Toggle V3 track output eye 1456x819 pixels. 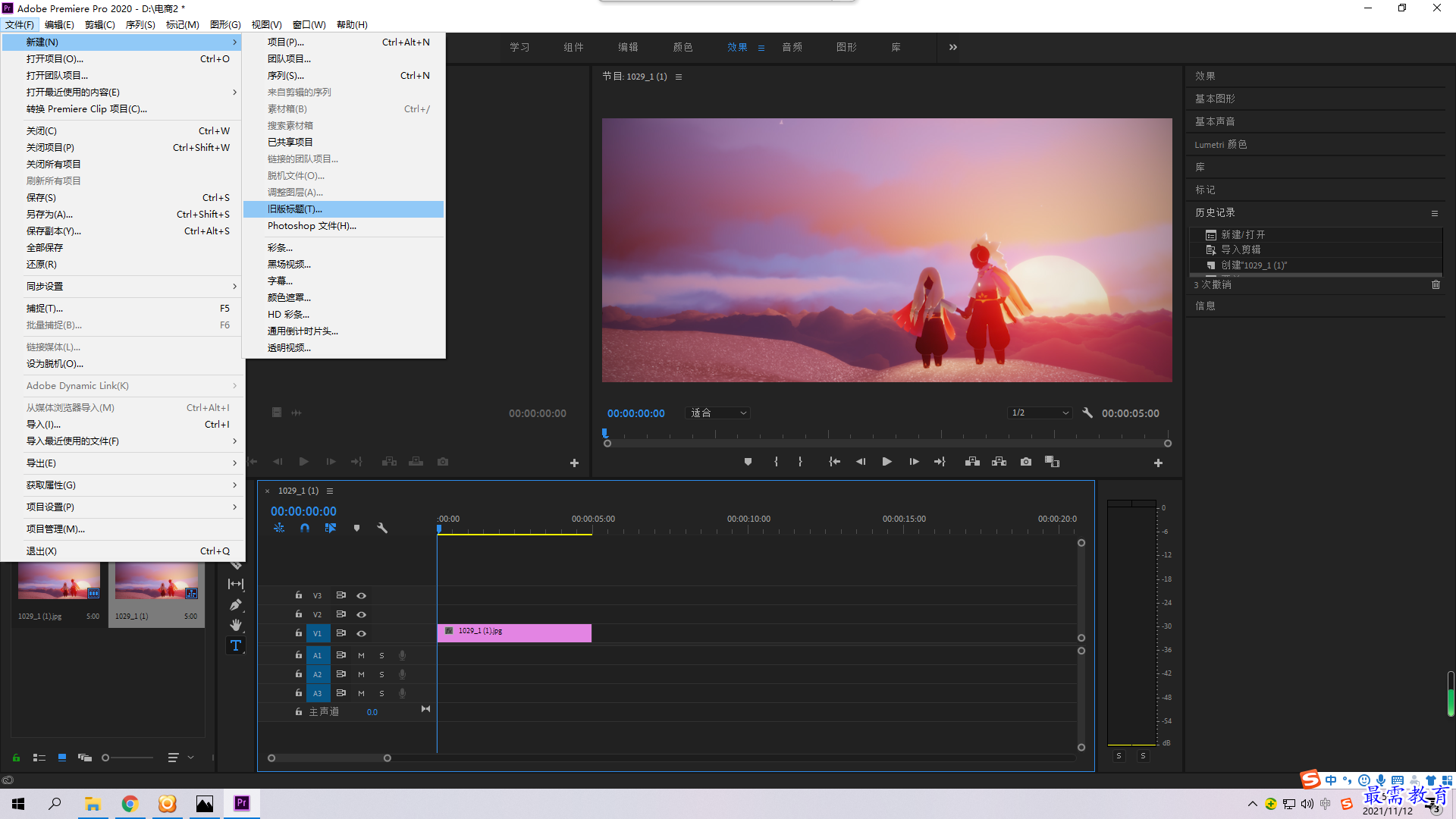[x=362, y=595]
